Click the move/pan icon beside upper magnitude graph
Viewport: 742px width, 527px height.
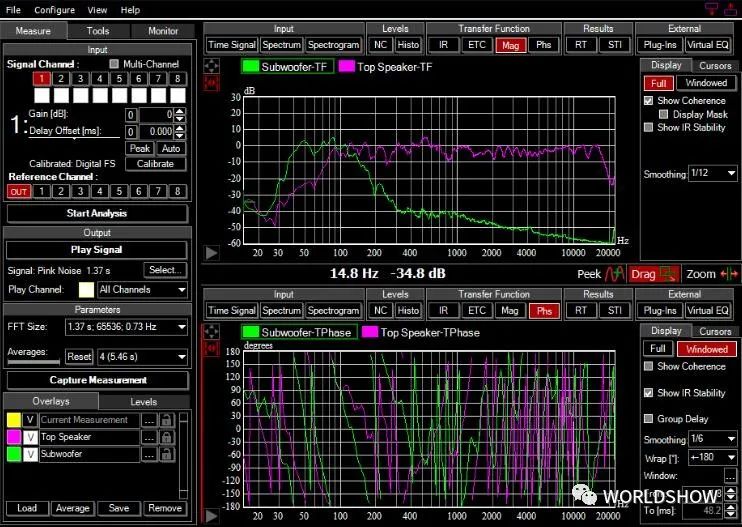(x=211, y=66)
